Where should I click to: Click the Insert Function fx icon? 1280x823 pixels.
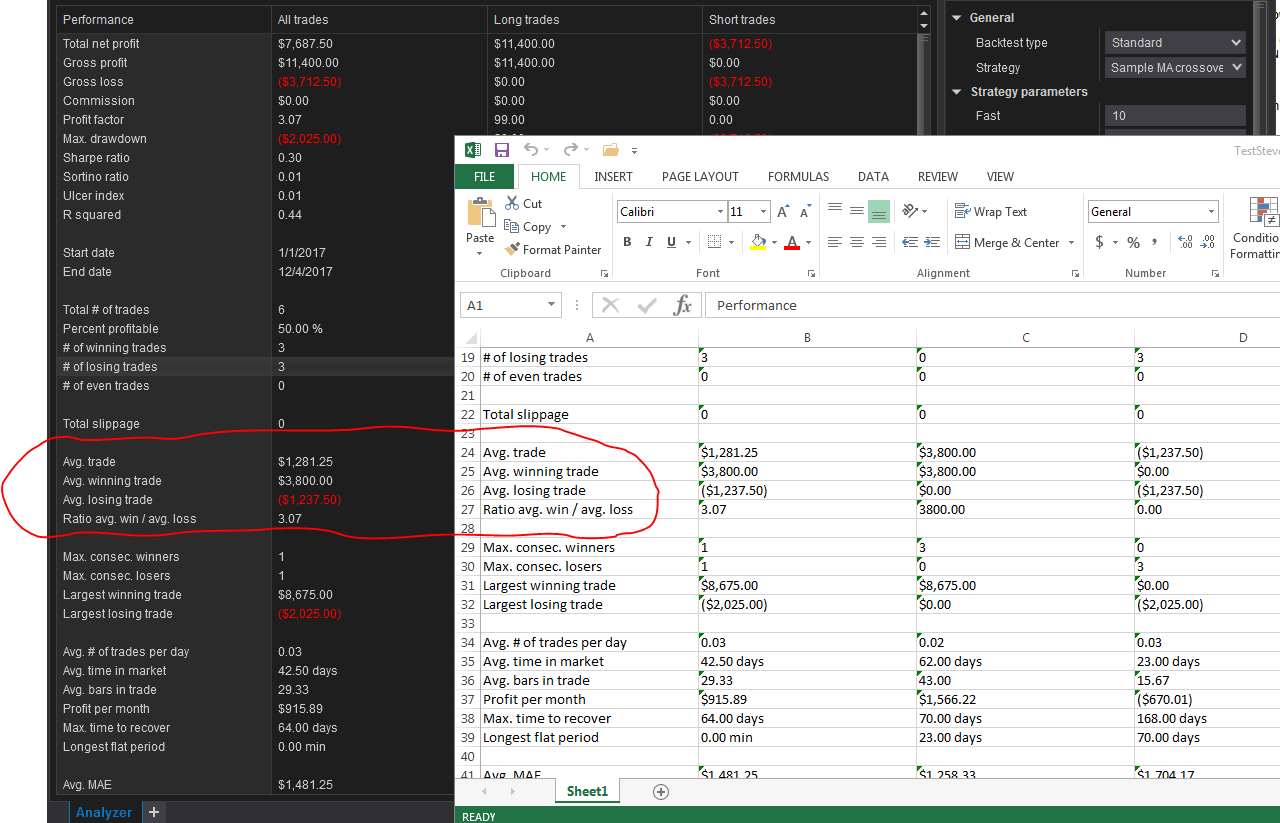click(682, 305)
